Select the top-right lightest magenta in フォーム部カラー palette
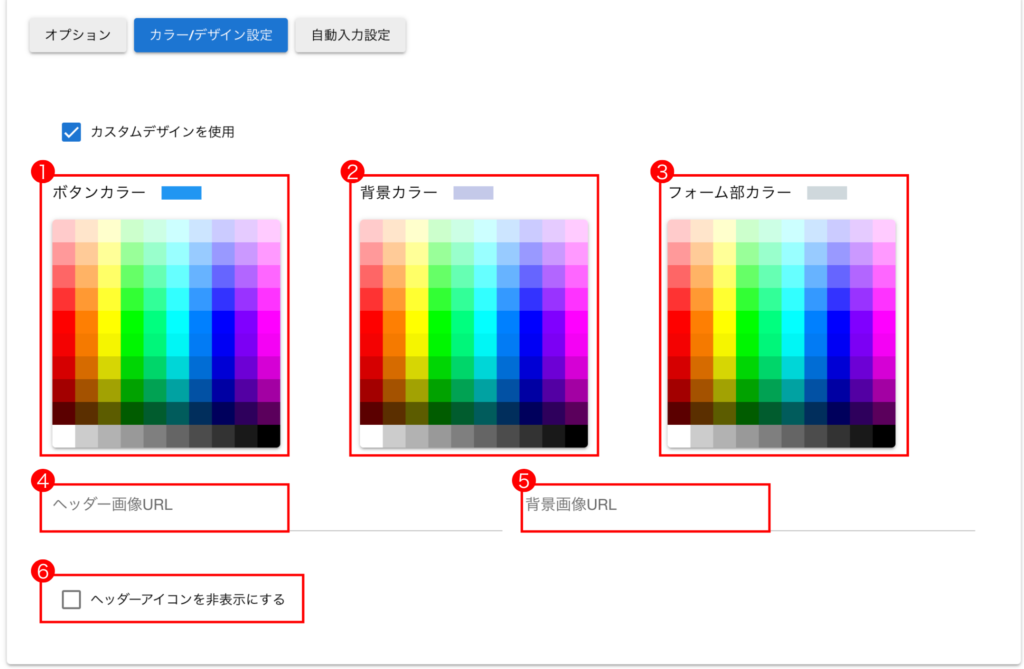The image size is (1024, 669). (x=885, y=230)
